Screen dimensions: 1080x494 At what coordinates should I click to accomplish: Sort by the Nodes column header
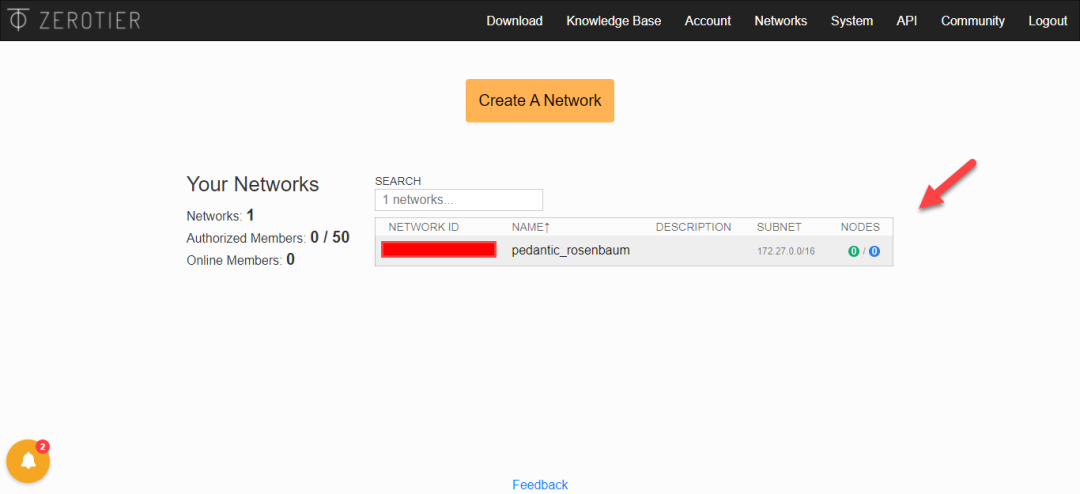(x=860, y=227)
